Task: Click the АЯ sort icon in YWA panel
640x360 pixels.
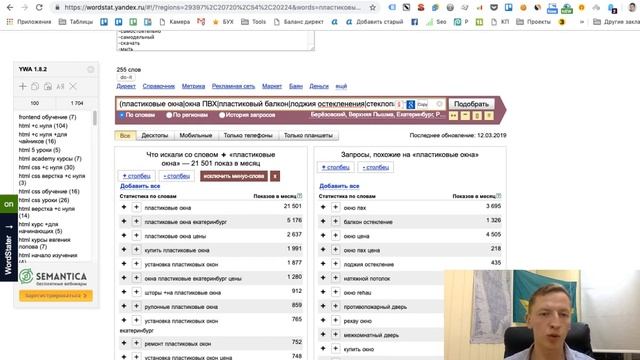Action: click(x=60, y=87)
